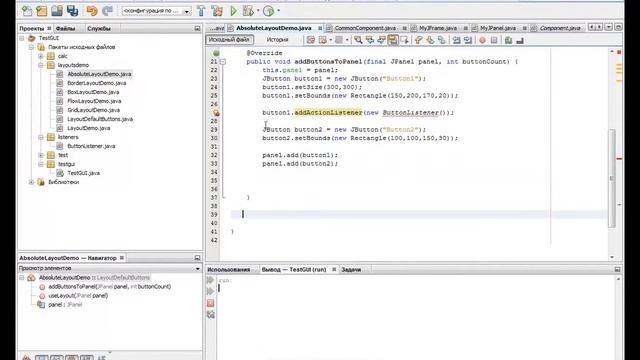Expand the Libraries (Библиотеки) node
Screen dimensions: 640x360
tap(31, 182)
